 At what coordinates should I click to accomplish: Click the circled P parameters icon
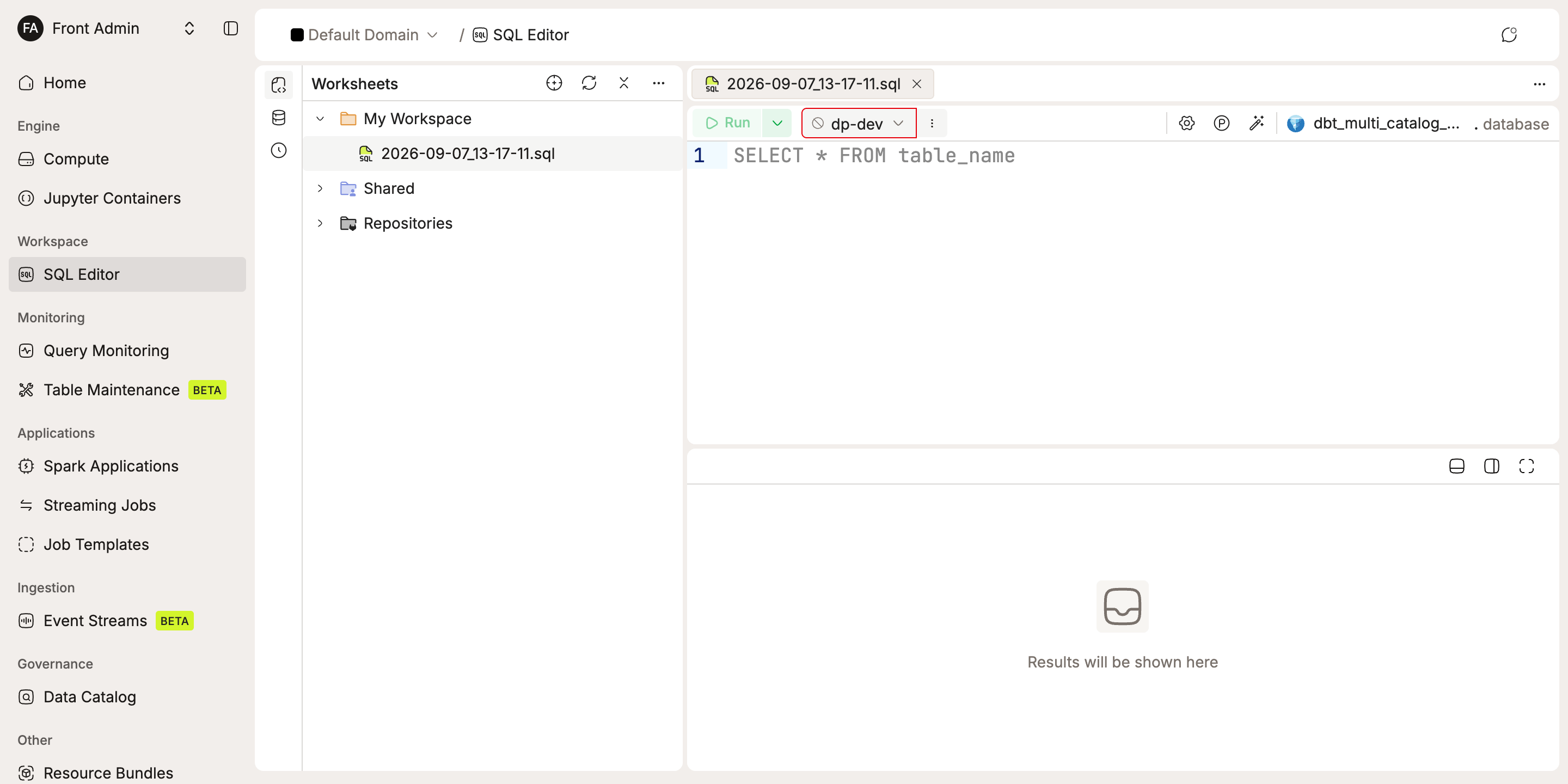[1222, 123]
